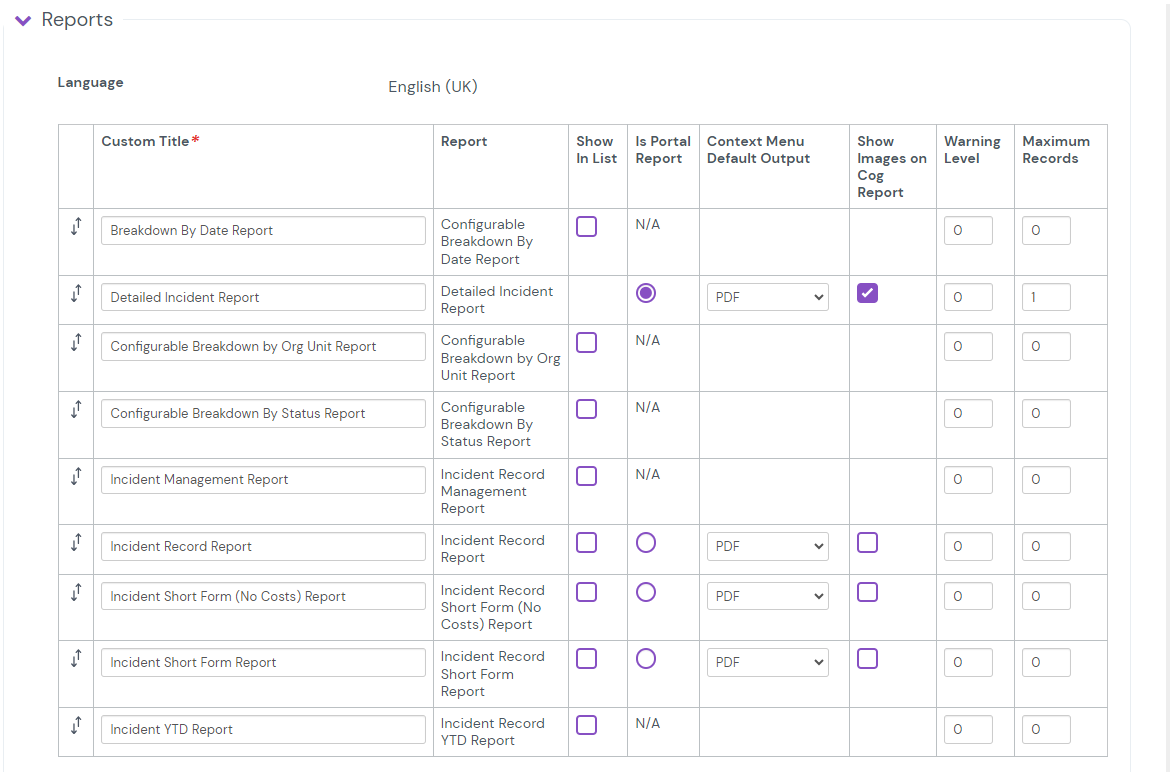
Task: Open output dropdown for Detailed Incident Report
Action: (x=767, y=297)
